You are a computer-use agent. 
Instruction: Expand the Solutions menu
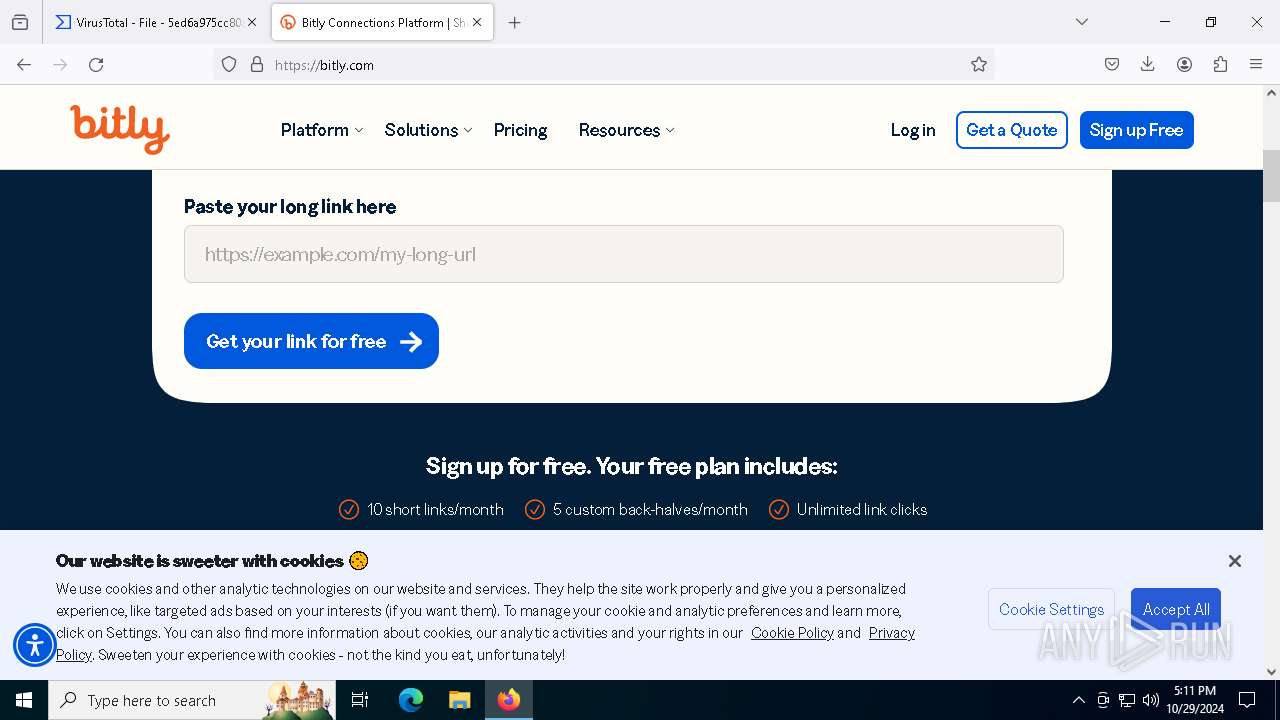tap(428, 130)
